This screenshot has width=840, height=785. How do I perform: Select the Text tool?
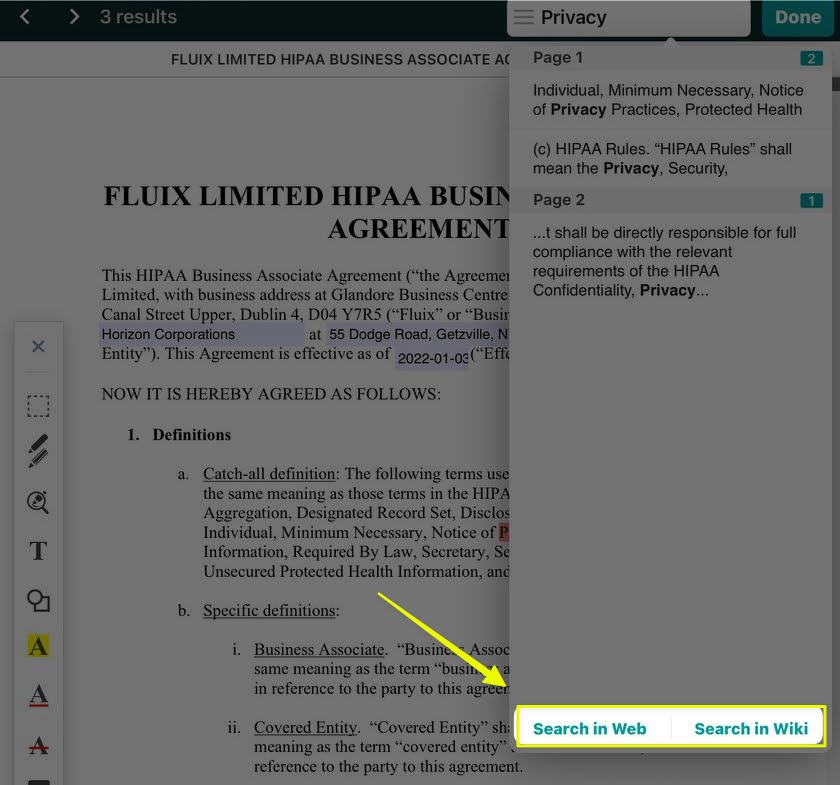tap(38, 551)
